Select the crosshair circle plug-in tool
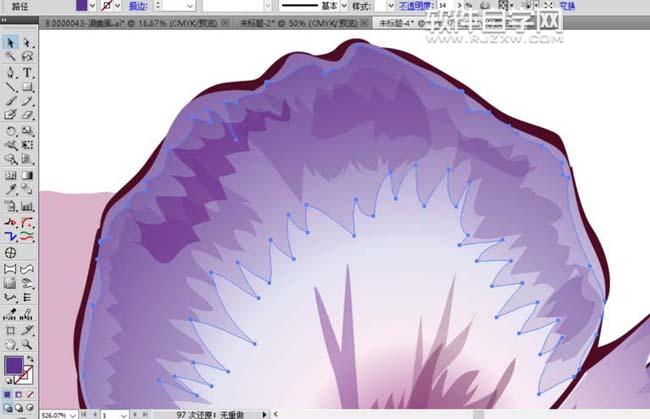Image resolution: width=650 pixels, height=419 pixels. (x=10, y=252)
